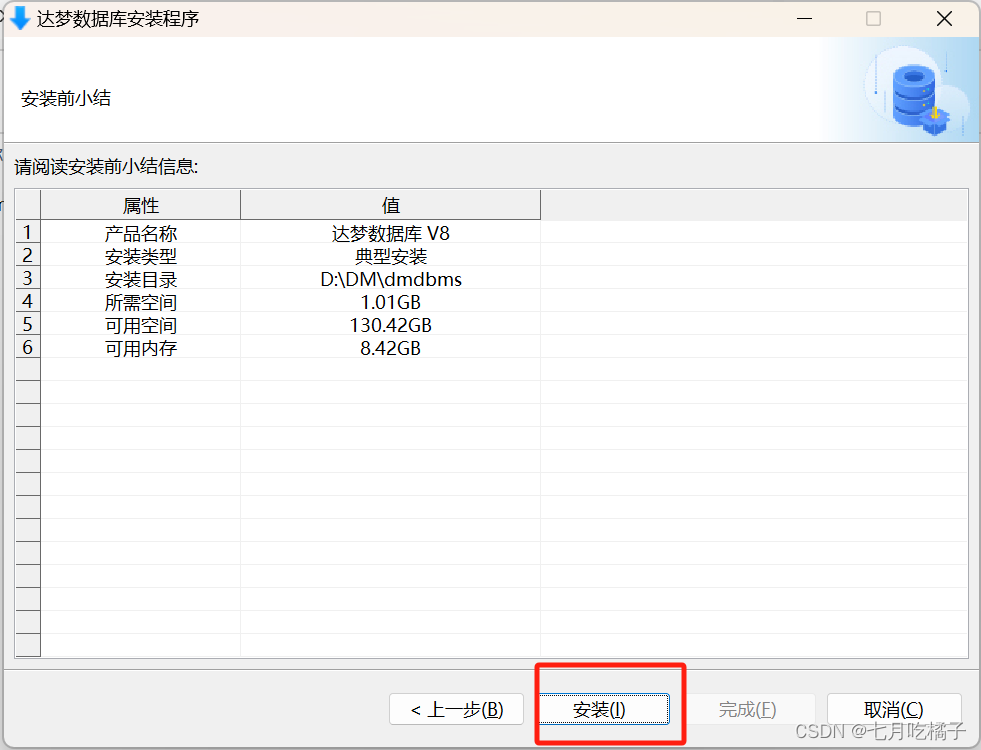Click row header number 6
981x750 pixels.
tap(28, 347)
